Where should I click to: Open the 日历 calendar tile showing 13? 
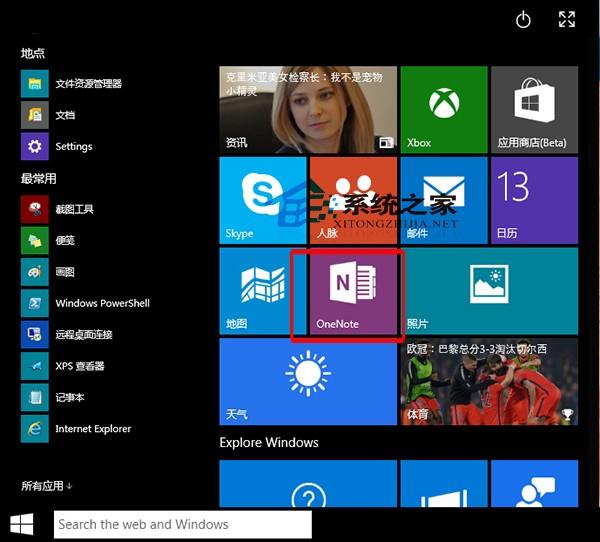coord(534,200)
